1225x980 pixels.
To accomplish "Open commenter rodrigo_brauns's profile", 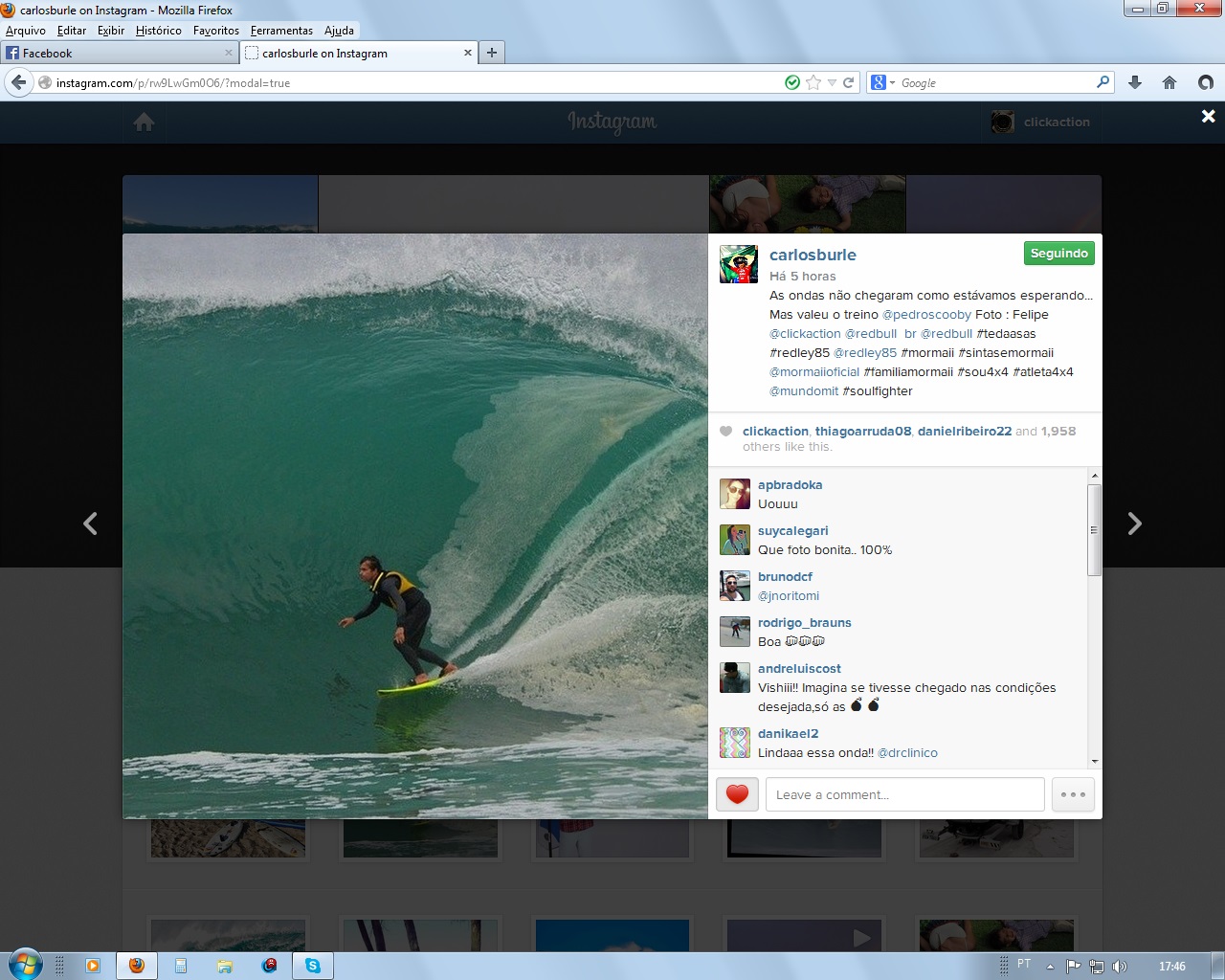I will point(805,623).
